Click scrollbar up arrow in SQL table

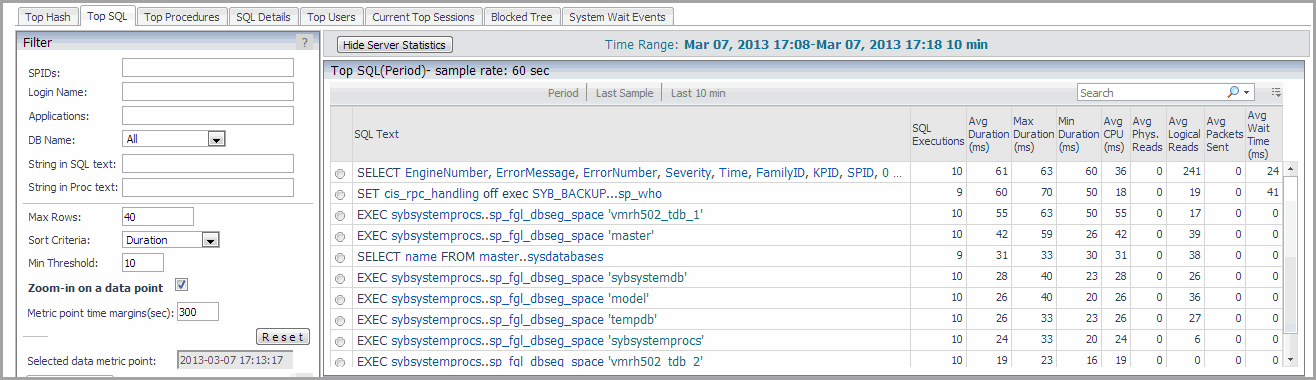pyautogui.click(x=1290, y=170)
